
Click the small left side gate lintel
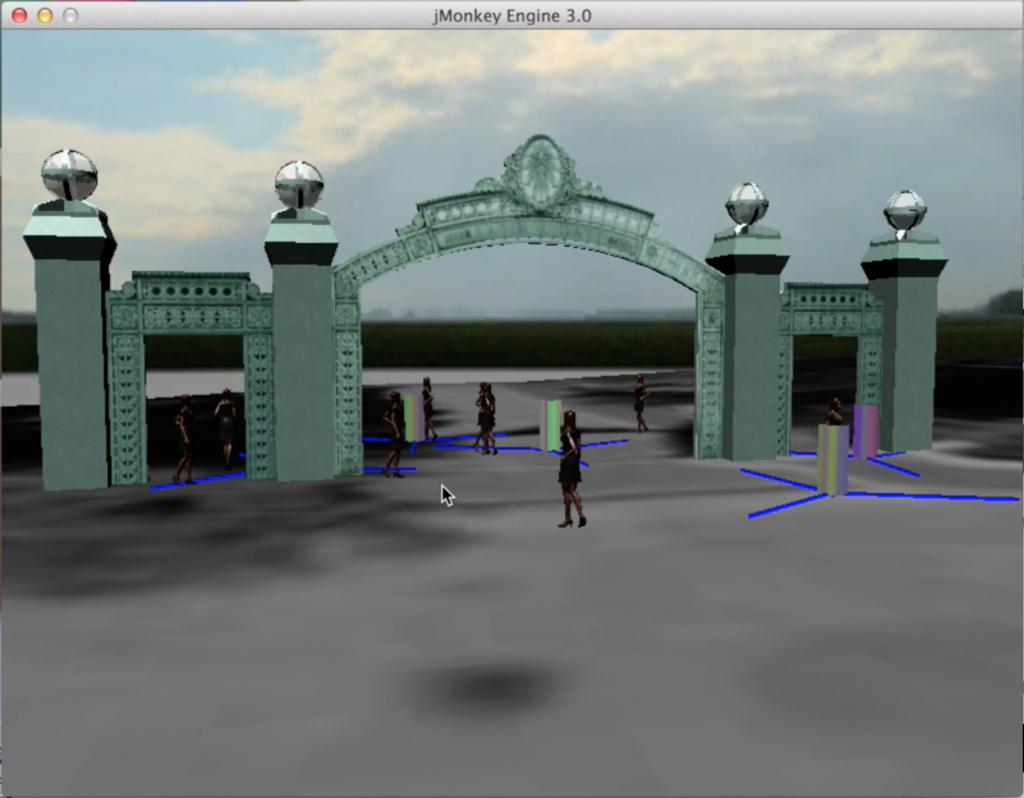click(x=189, y=304)
